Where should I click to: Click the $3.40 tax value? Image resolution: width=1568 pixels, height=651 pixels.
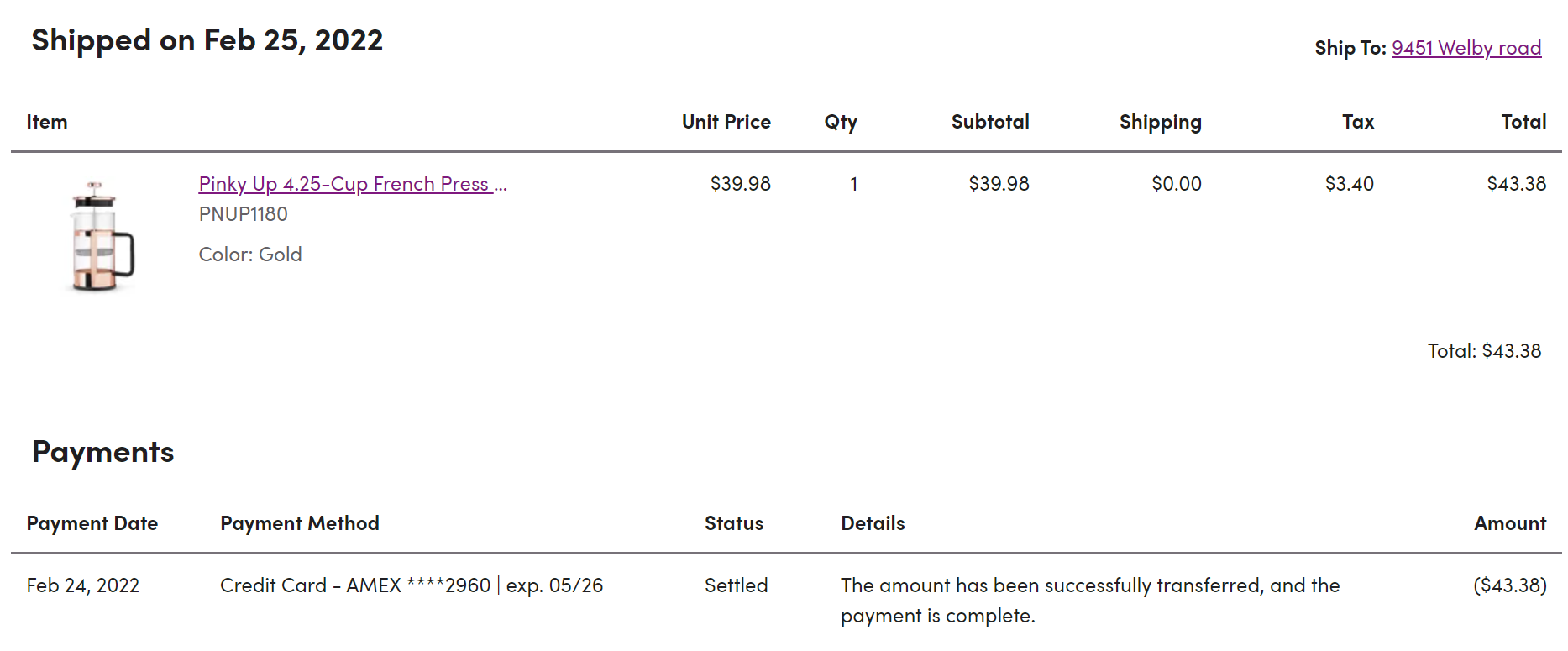1349,184
